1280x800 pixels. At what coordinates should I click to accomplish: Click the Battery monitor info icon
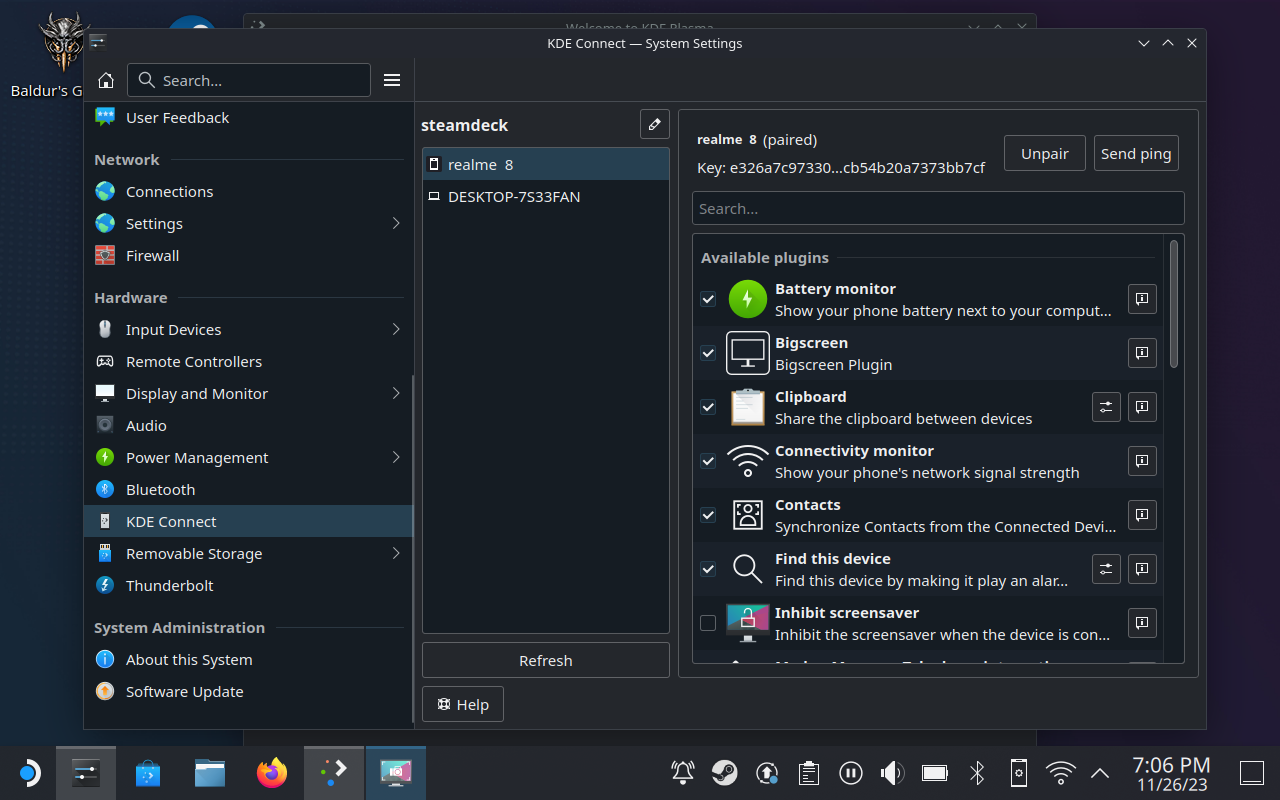[1142, 299]
